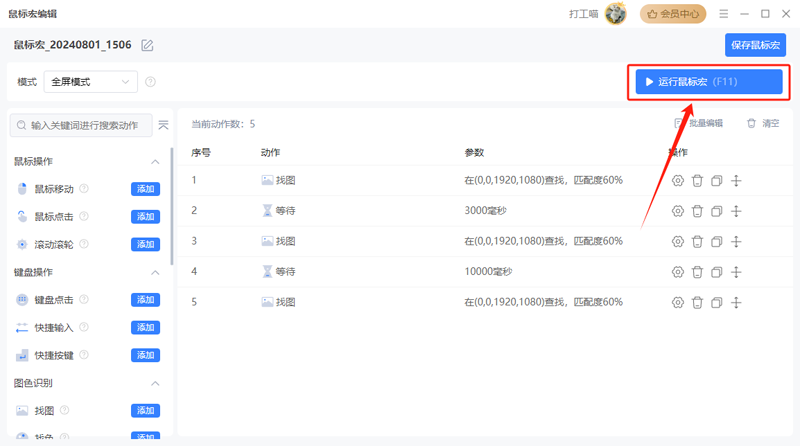Collapse the 键盘操作 section
This screenshot has width=800, height=446.
[x=155, y=272]
